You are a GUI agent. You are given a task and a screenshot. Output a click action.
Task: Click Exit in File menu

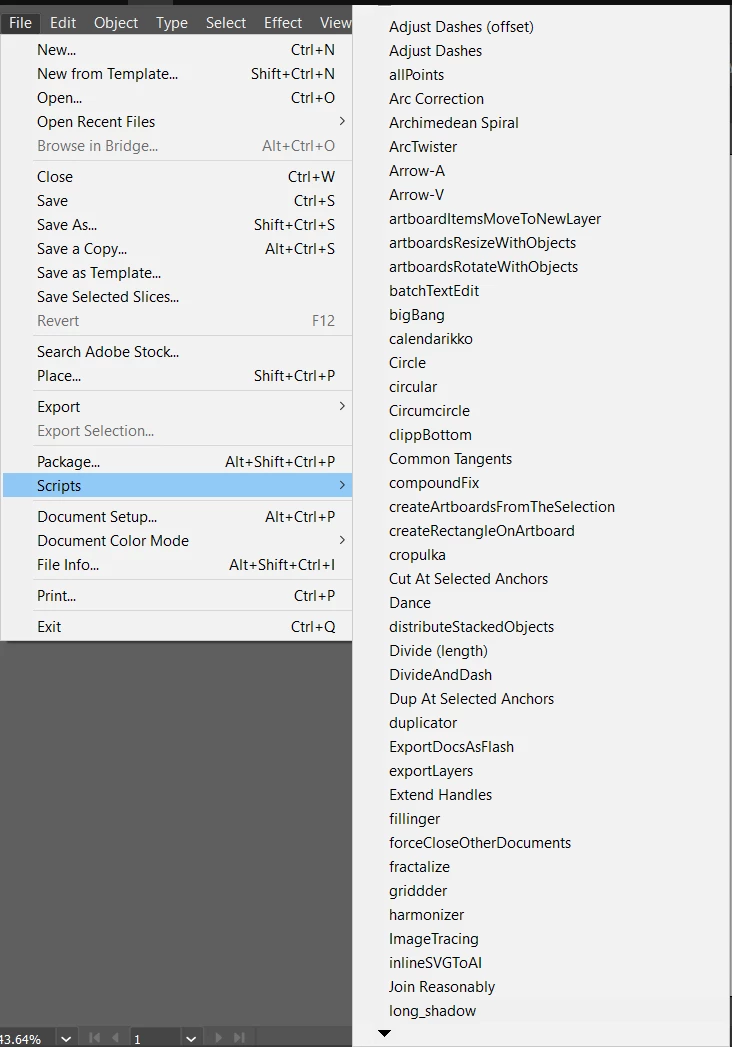[177, 627]
